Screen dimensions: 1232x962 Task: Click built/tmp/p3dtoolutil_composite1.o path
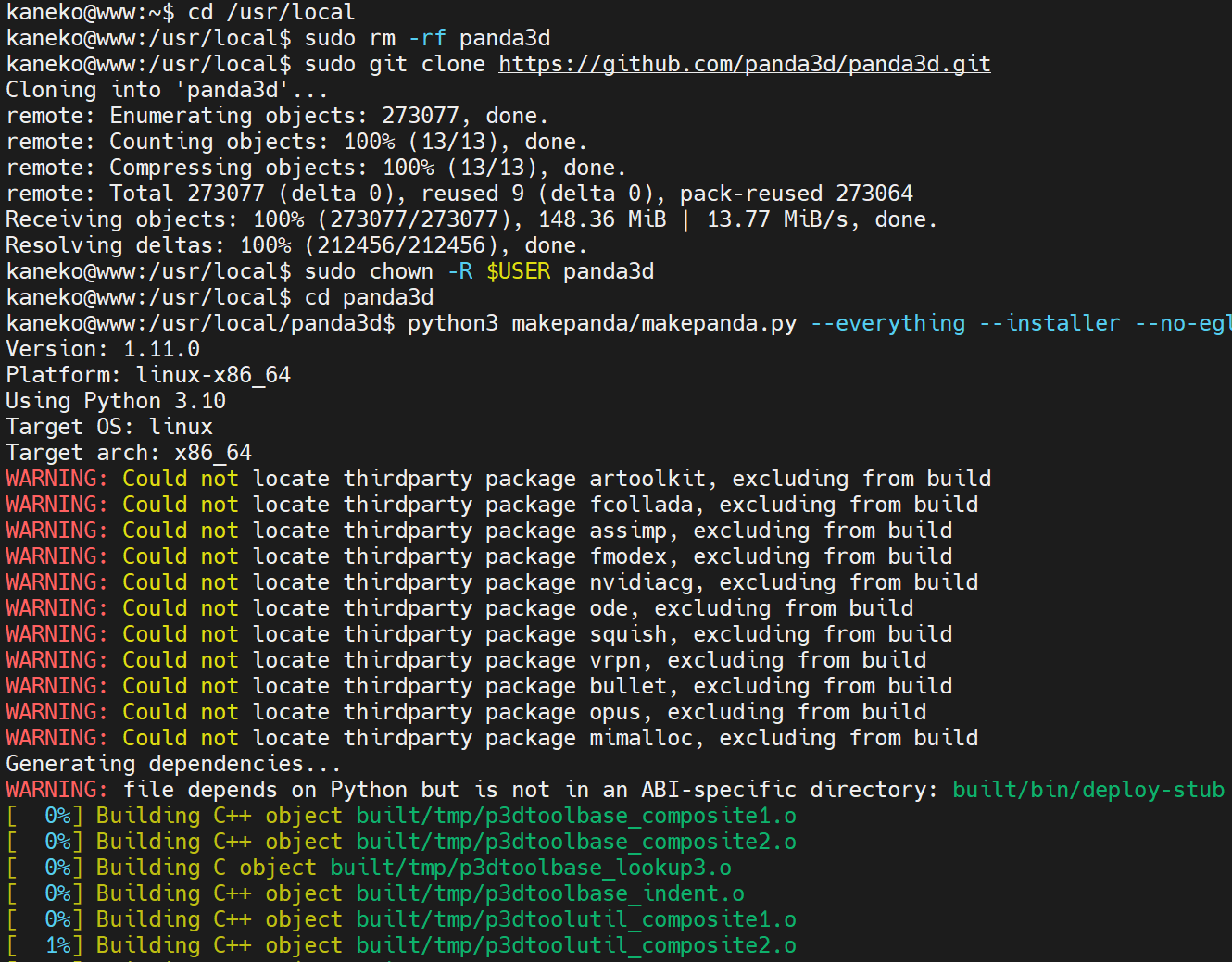(x=576, y=919)
